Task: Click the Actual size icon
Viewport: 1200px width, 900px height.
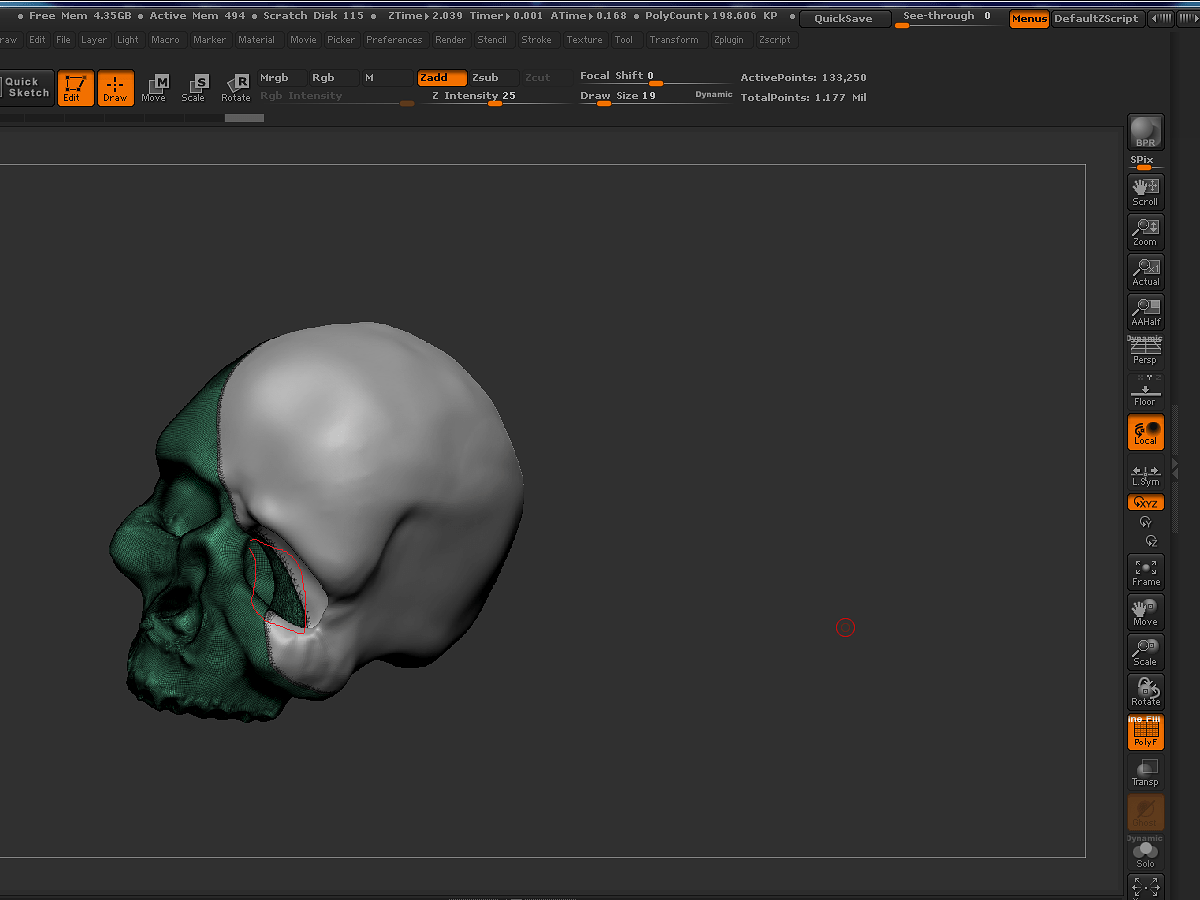Action: tap(1146, 272)
